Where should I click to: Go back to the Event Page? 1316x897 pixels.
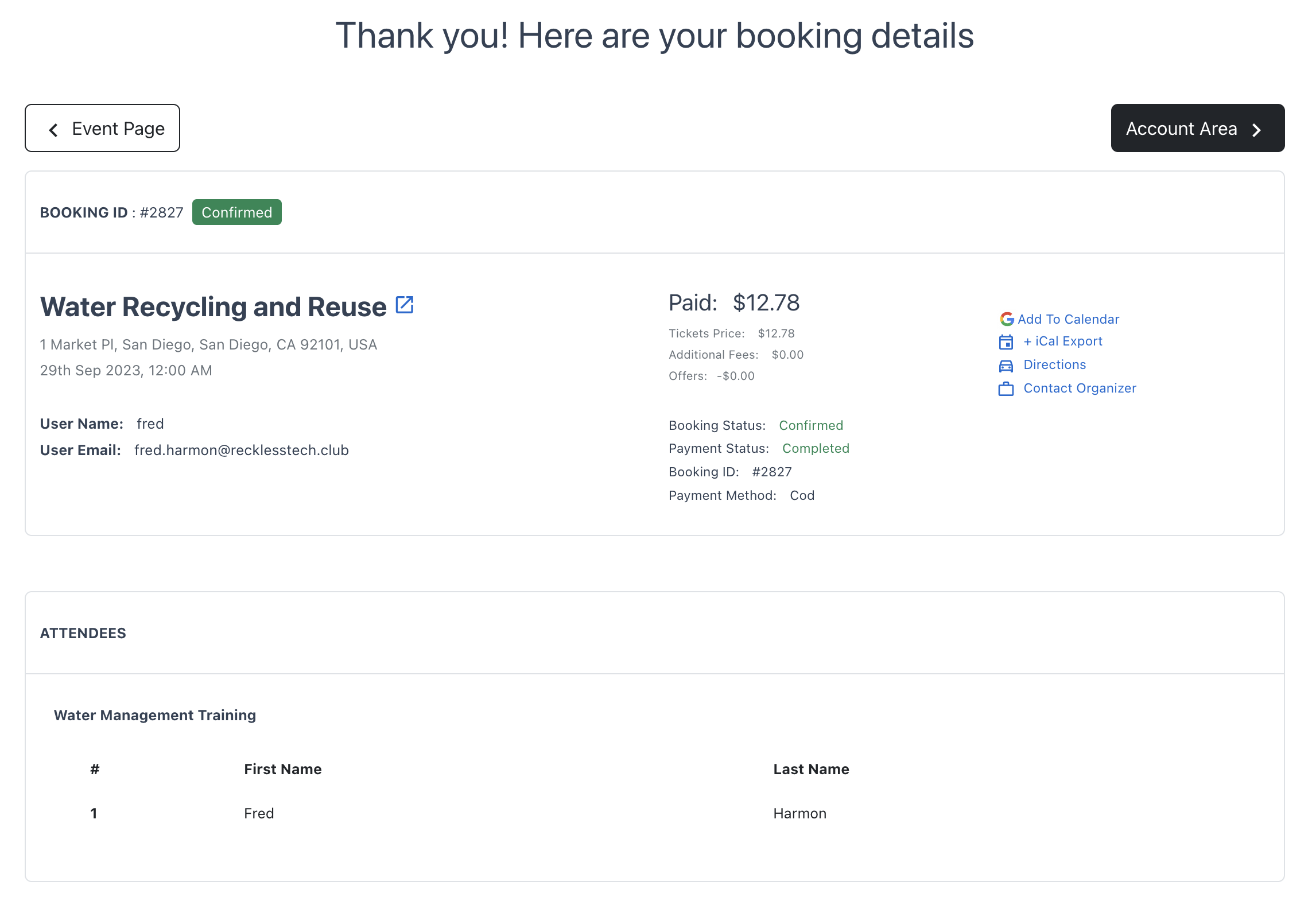(103, 129)
